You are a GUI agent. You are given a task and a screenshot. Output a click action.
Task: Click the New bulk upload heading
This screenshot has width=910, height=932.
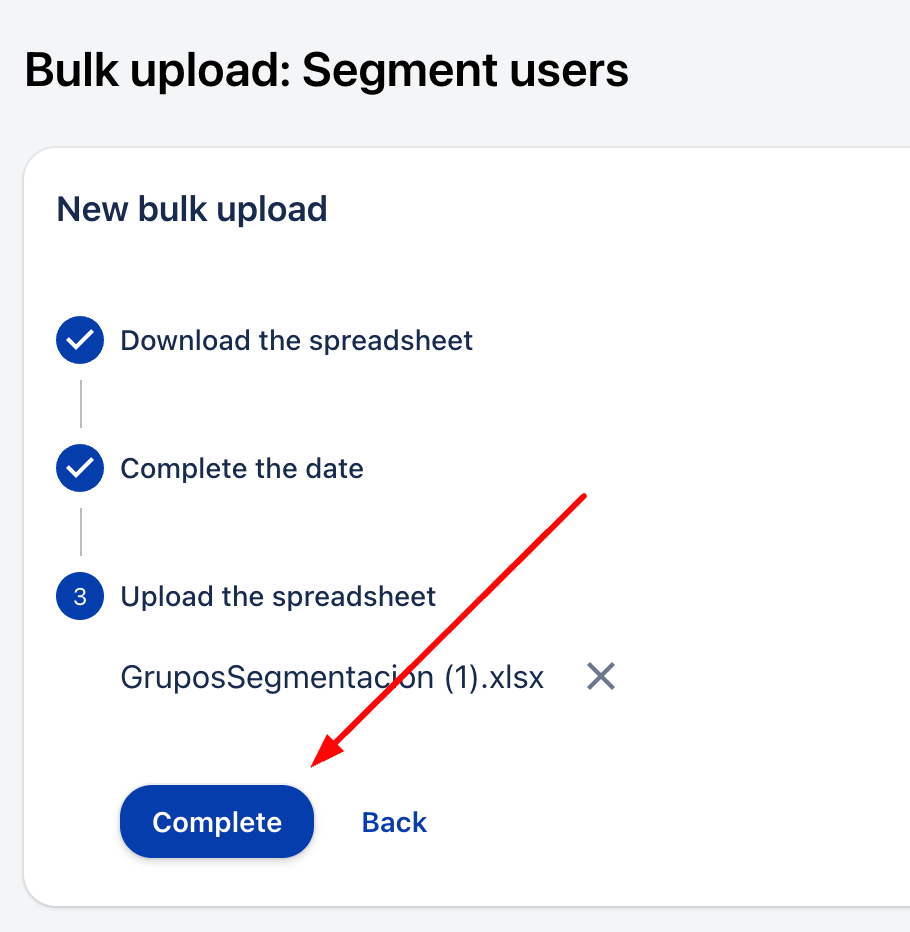192,209
